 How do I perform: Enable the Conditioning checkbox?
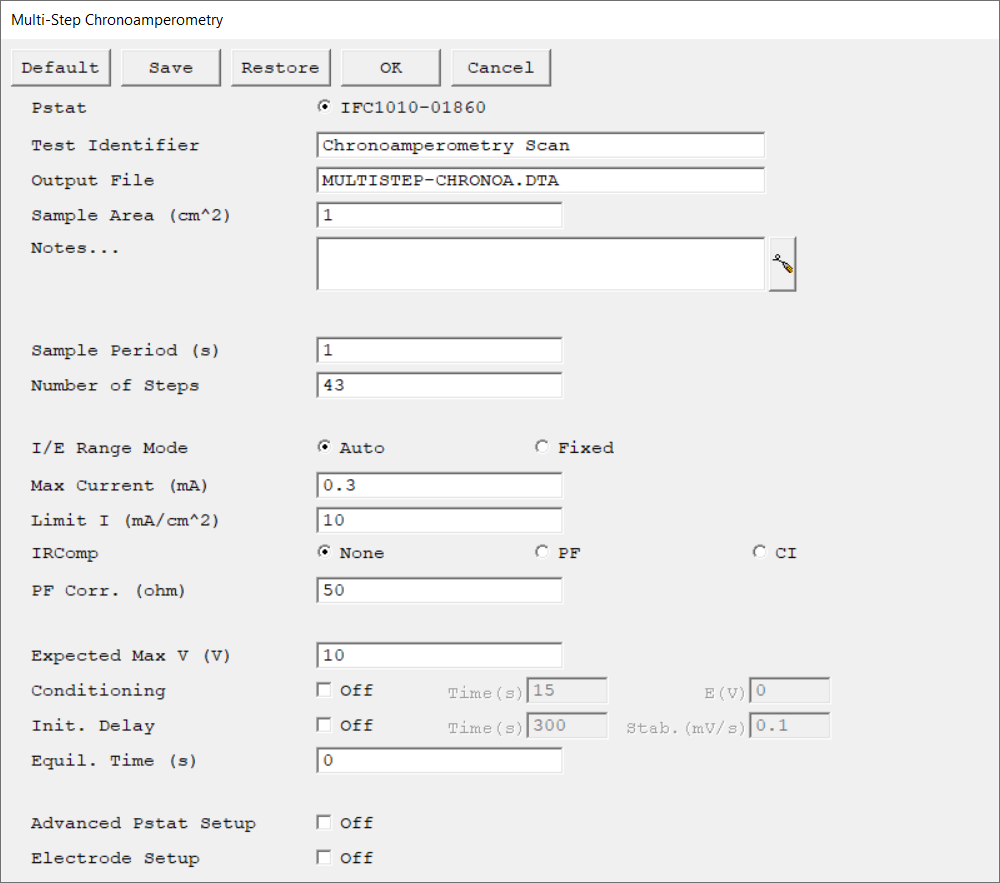[x=324, y=690]
